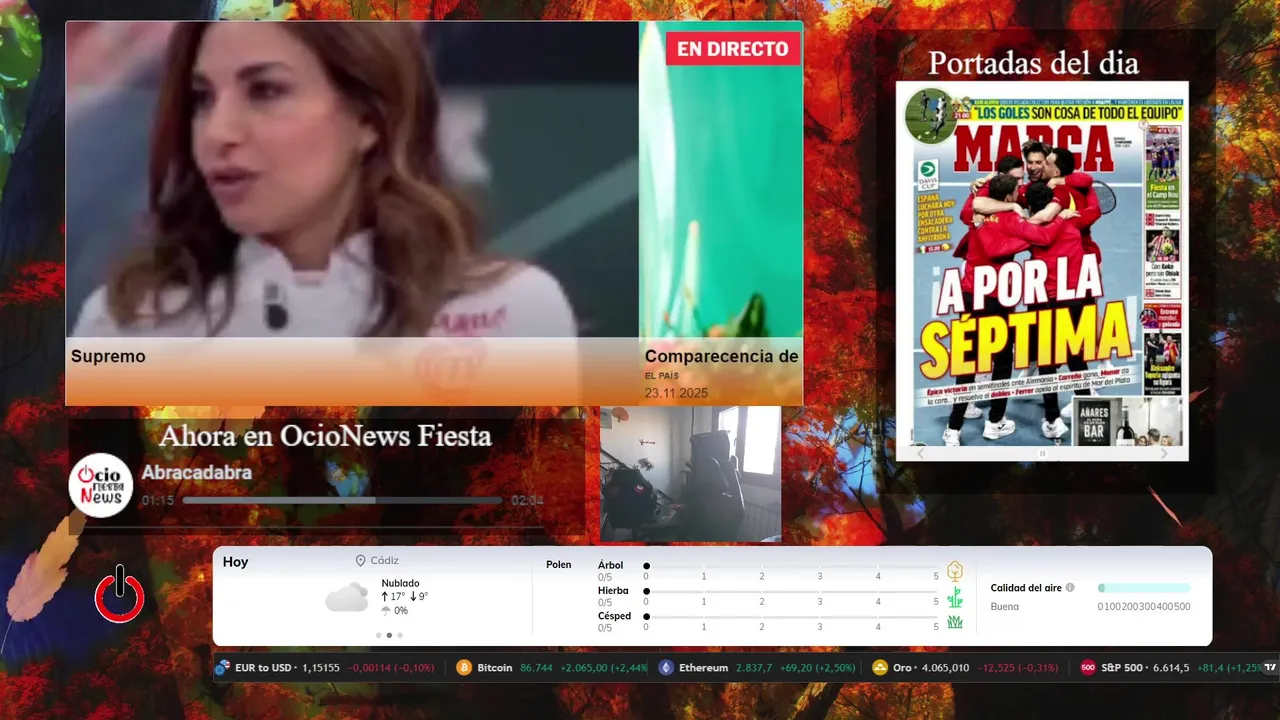The width and height of the screenshot is (1280, 720).
Task: Click the OcioNews Fiesta round logo
Action: (x=101, y=485)
